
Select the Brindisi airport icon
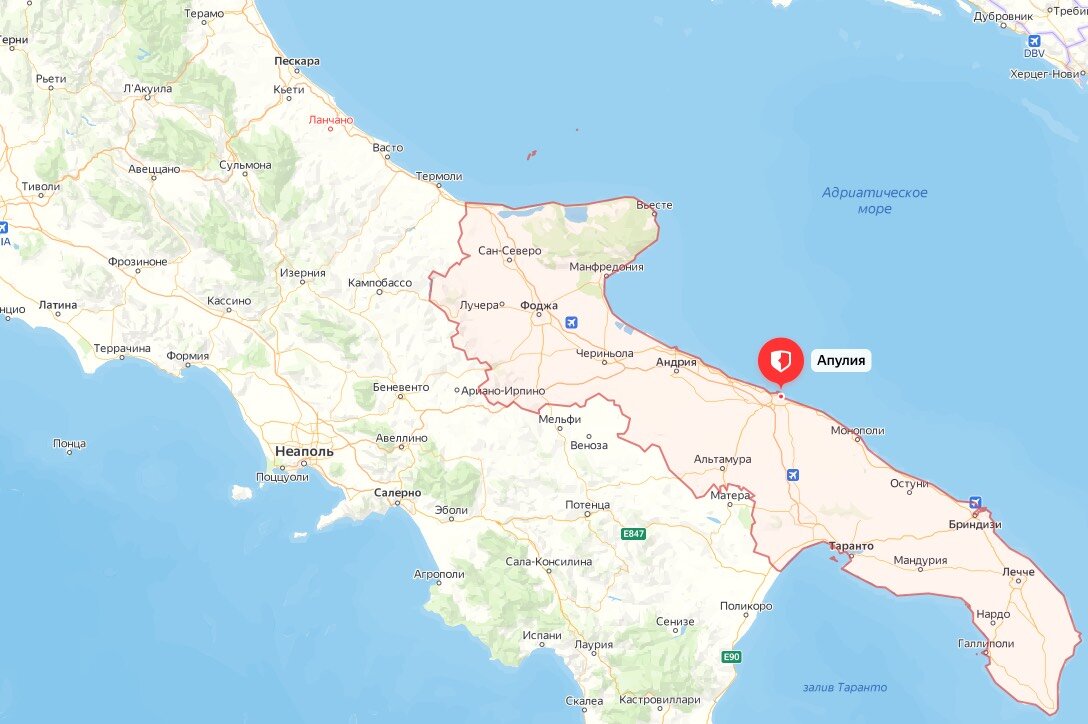pos(975,503)
